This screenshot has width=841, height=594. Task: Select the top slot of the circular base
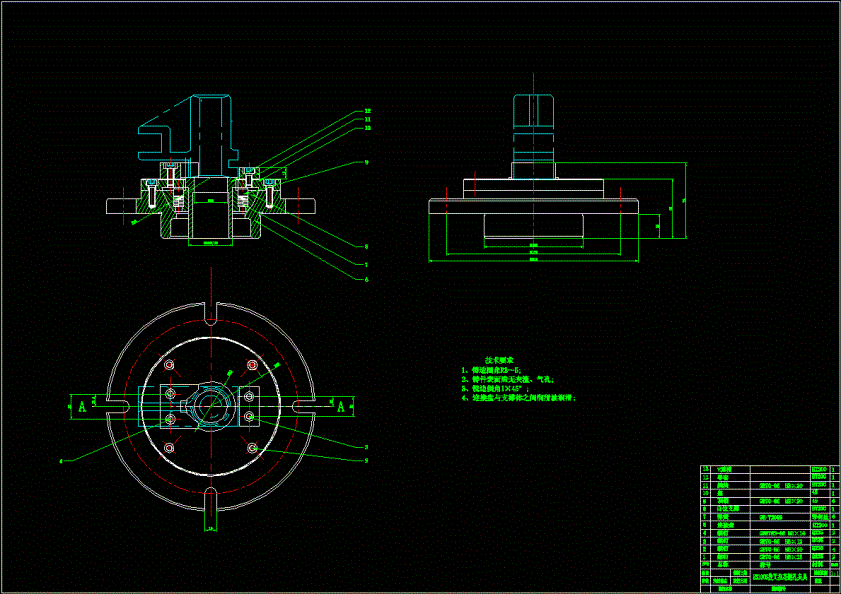(211, 313)
